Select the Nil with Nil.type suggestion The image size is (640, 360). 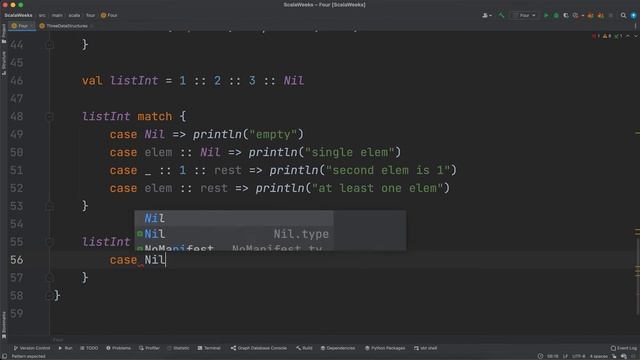coord(234,234)
